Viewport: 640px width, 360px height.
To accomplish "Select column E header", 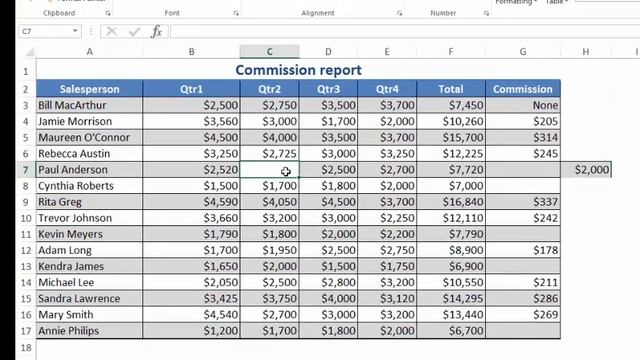I will (387, 52).
